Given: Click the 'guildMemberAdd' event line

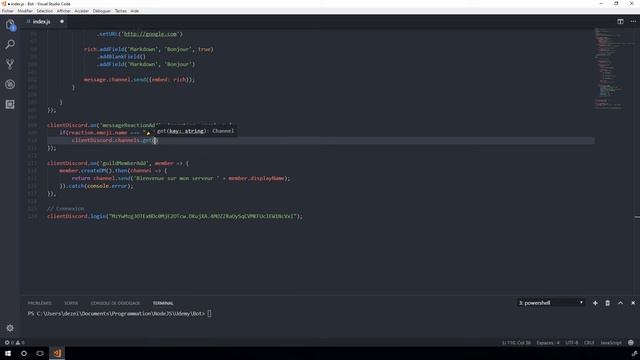Looking at the screenshot, I should [118, 163].
